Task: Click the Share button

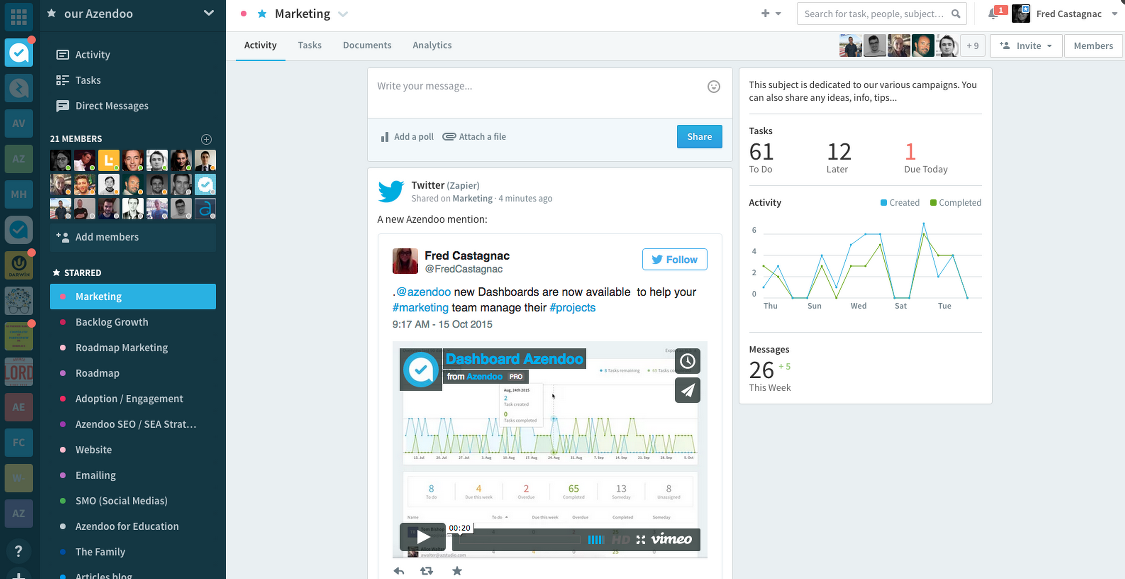Action: 700,137
